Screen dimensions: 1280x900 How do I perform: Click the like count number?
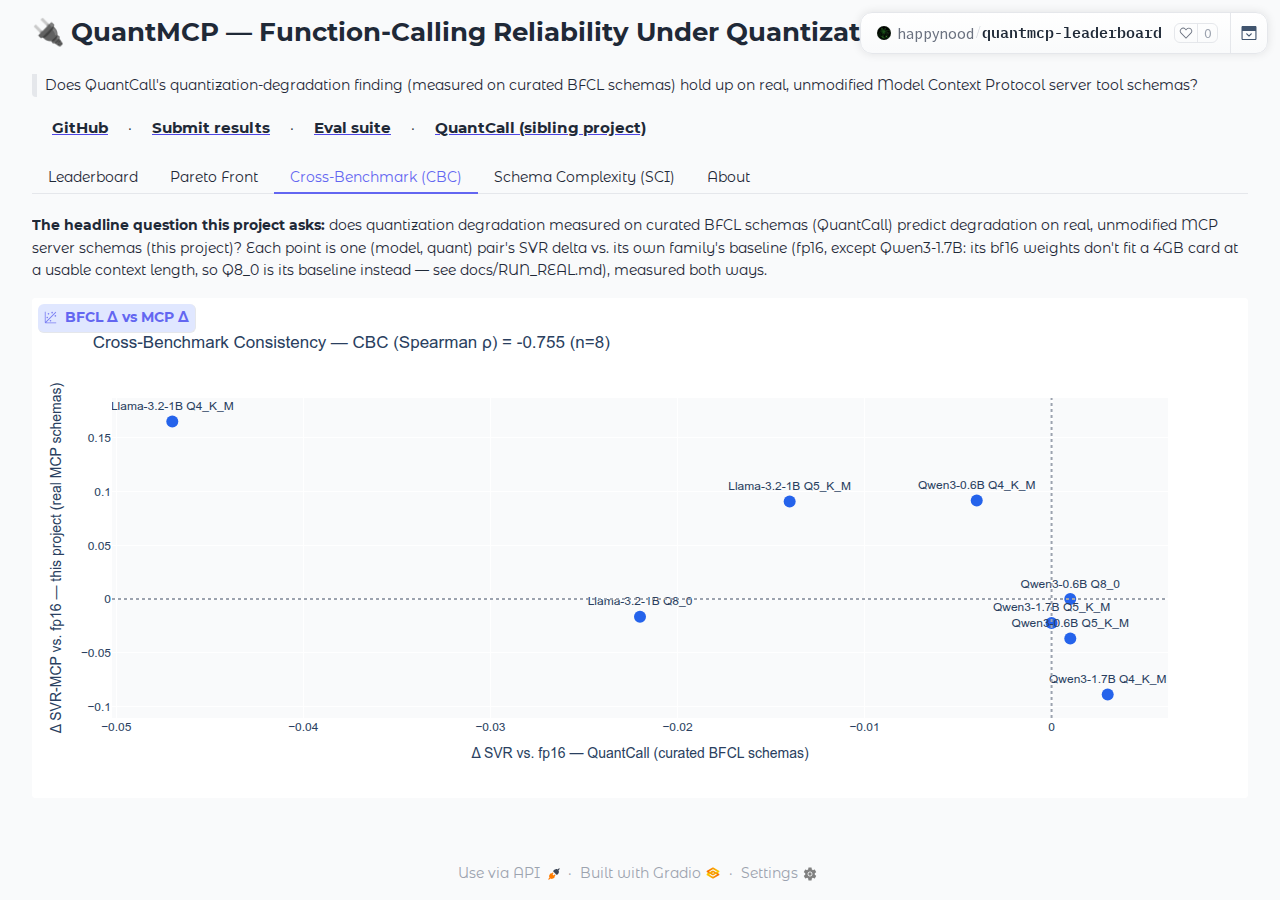point(1207,34)
